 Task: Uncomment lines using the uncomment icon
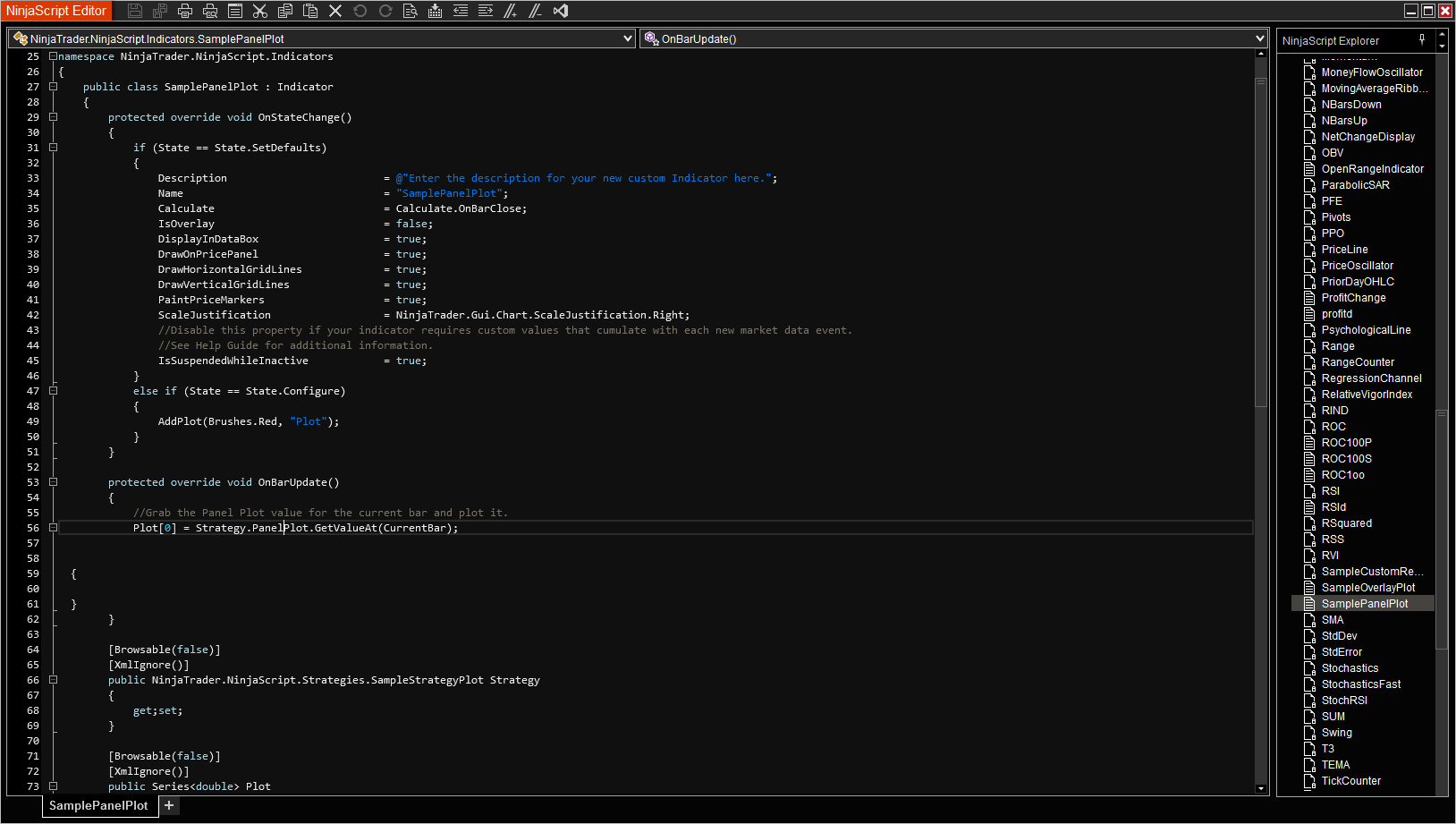point(535,11)
